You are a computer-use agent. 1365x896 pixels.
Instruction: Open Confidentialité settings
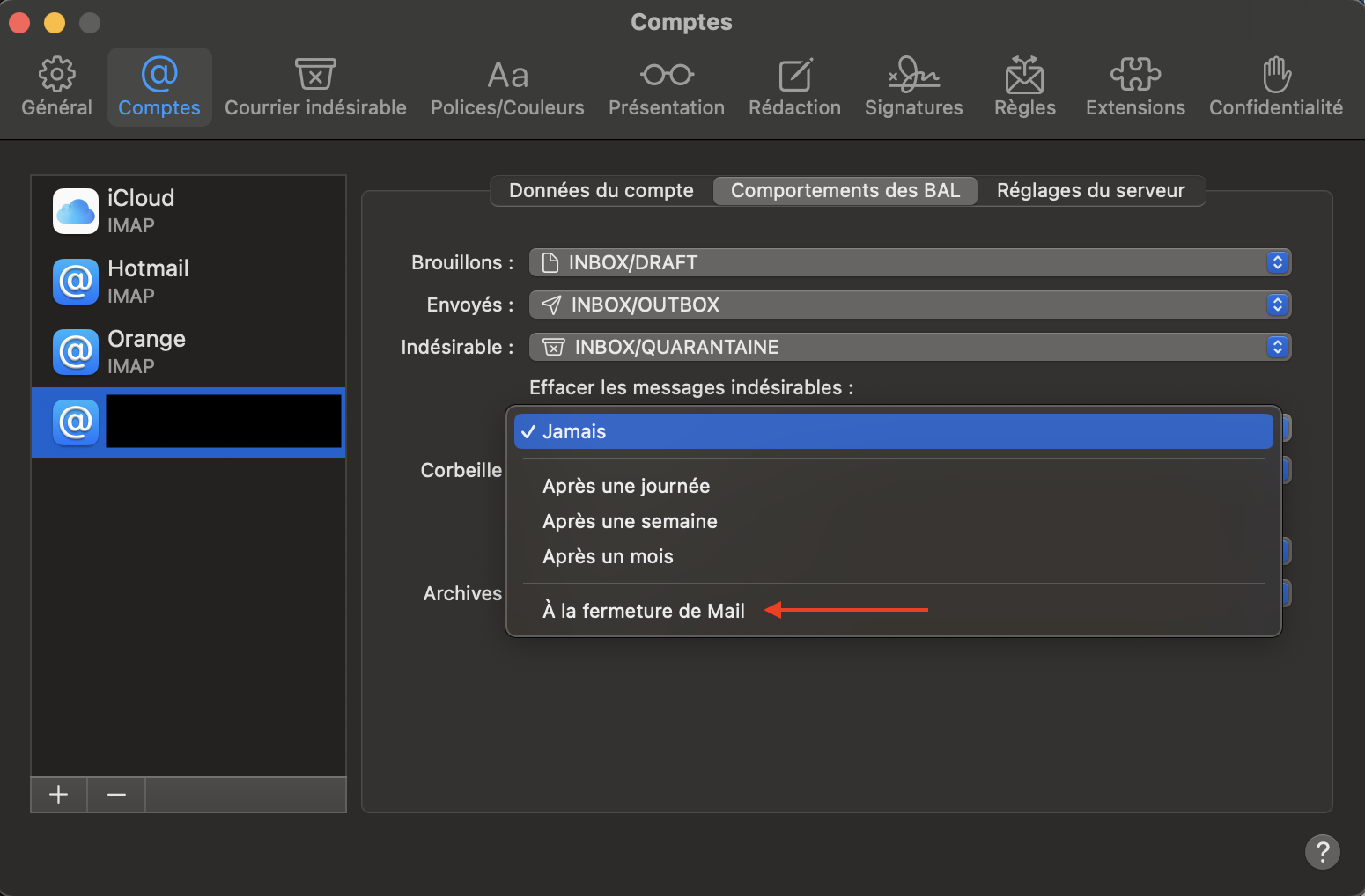(1275, 87)
